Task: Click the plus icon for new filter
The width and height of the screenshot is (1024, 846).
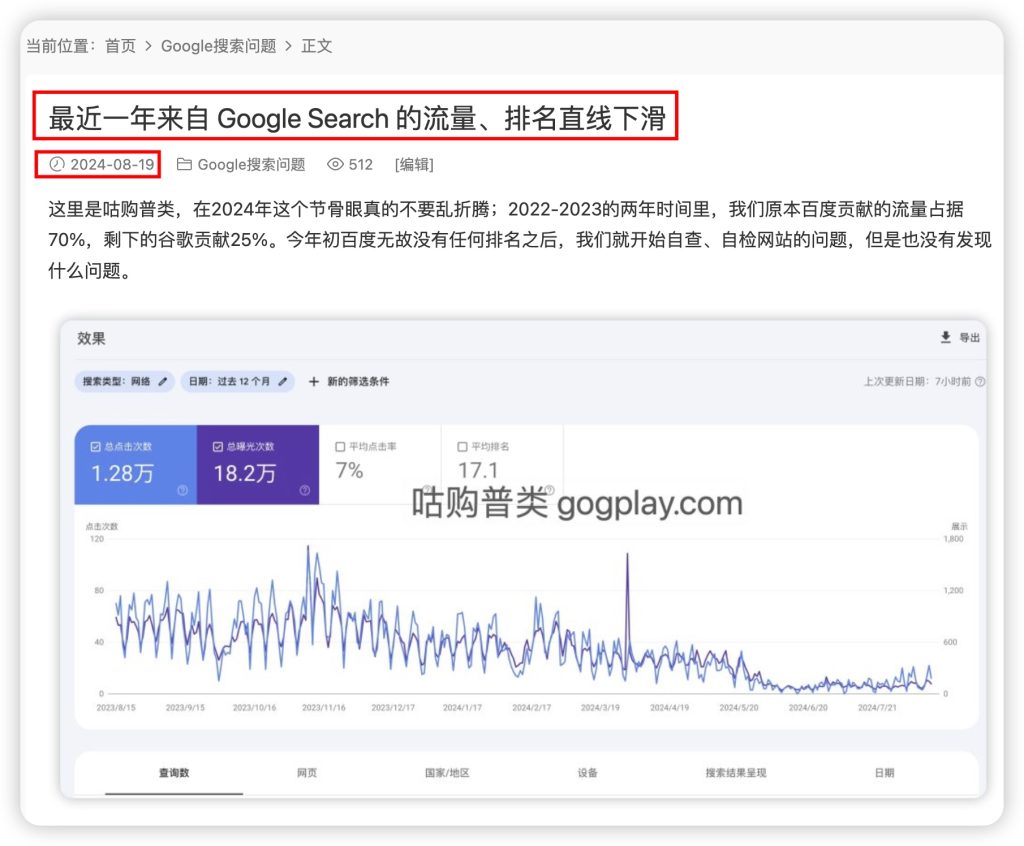Action: (x=313, y=382)
